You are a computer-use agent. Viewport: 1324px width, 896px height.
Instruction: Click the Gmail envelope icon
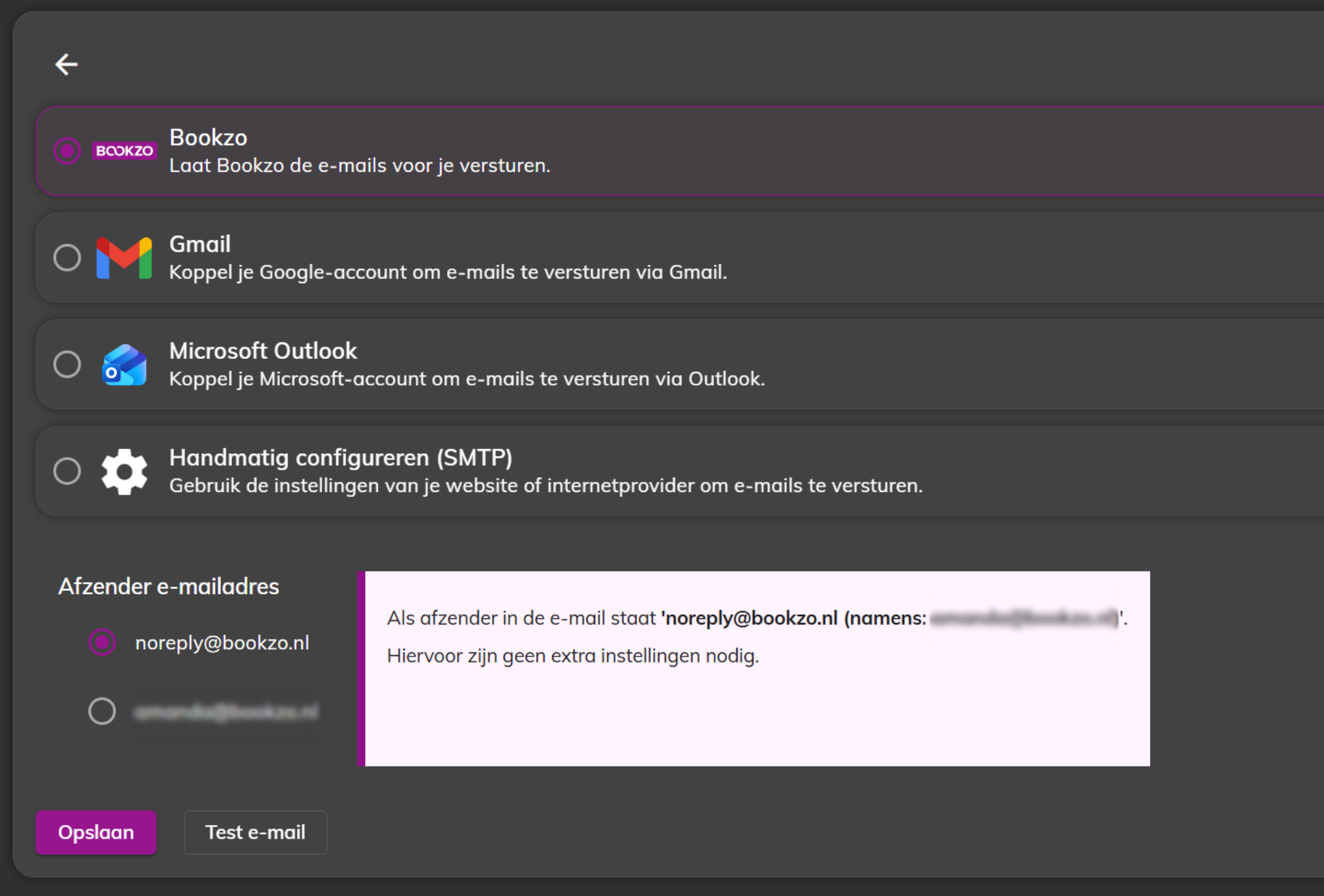point(124,258)
